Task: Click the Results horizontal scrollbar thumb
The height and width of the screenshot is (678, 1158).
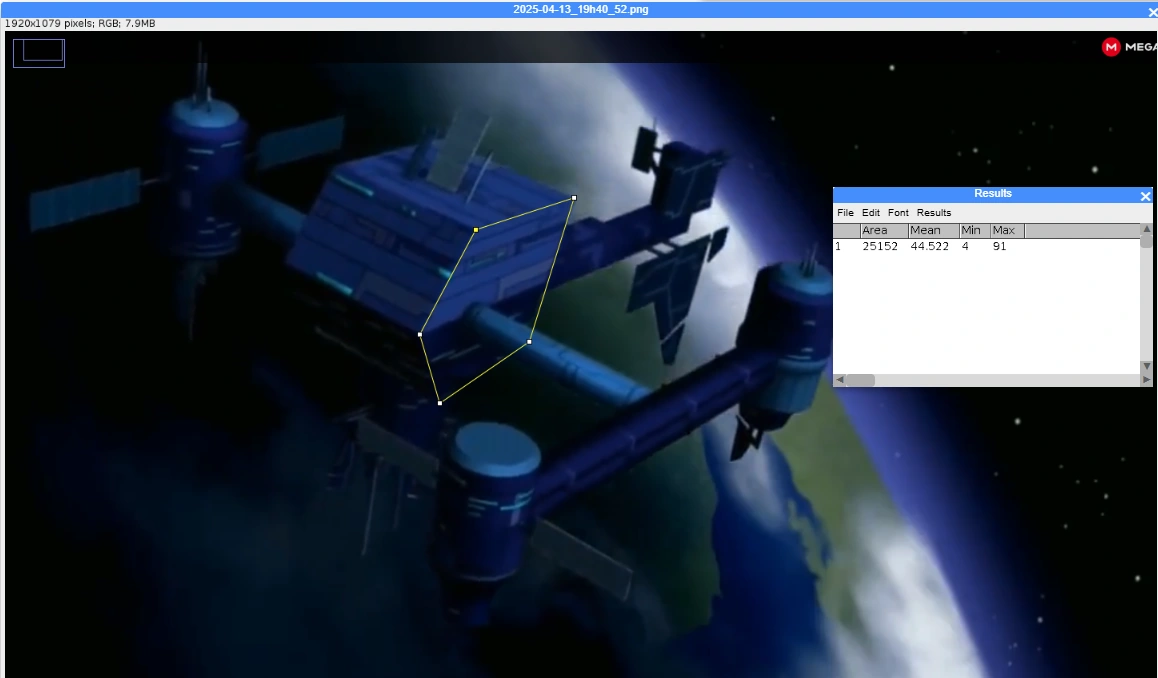Action: 860,380
